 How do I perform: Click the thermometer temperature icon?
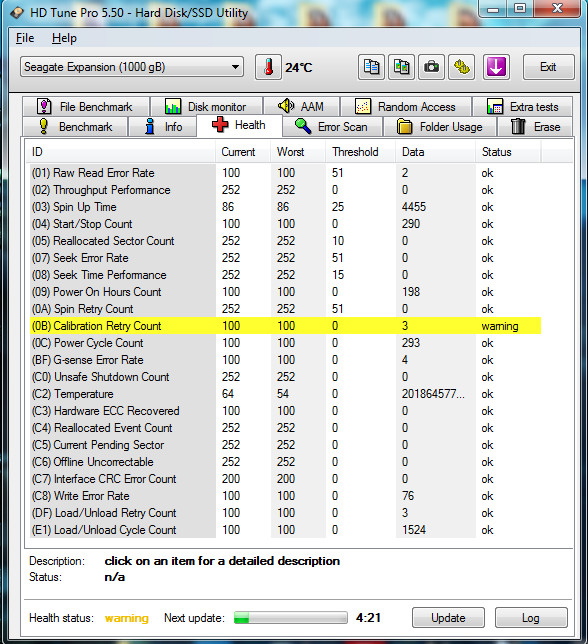coord(269,67)
